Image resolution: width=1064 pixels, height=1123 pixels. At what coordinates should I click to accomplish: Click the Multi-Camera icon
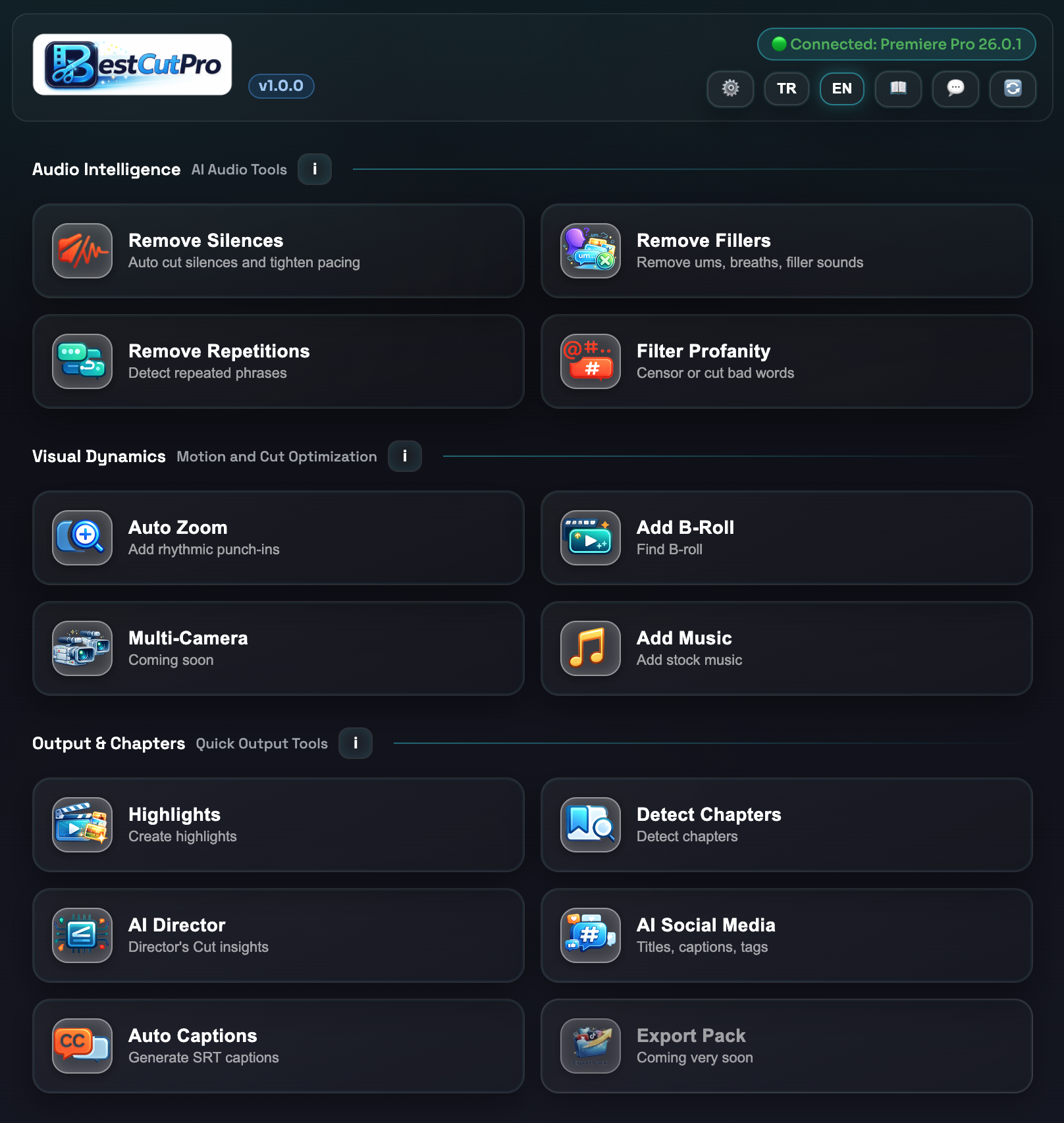point(82,648)
